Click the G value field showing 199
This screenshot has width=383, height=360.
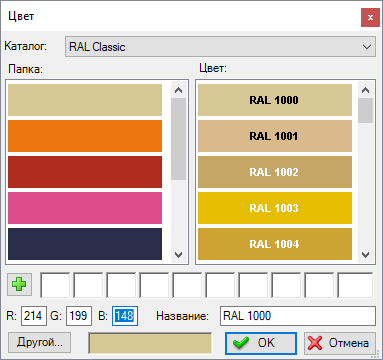(79, 316)
